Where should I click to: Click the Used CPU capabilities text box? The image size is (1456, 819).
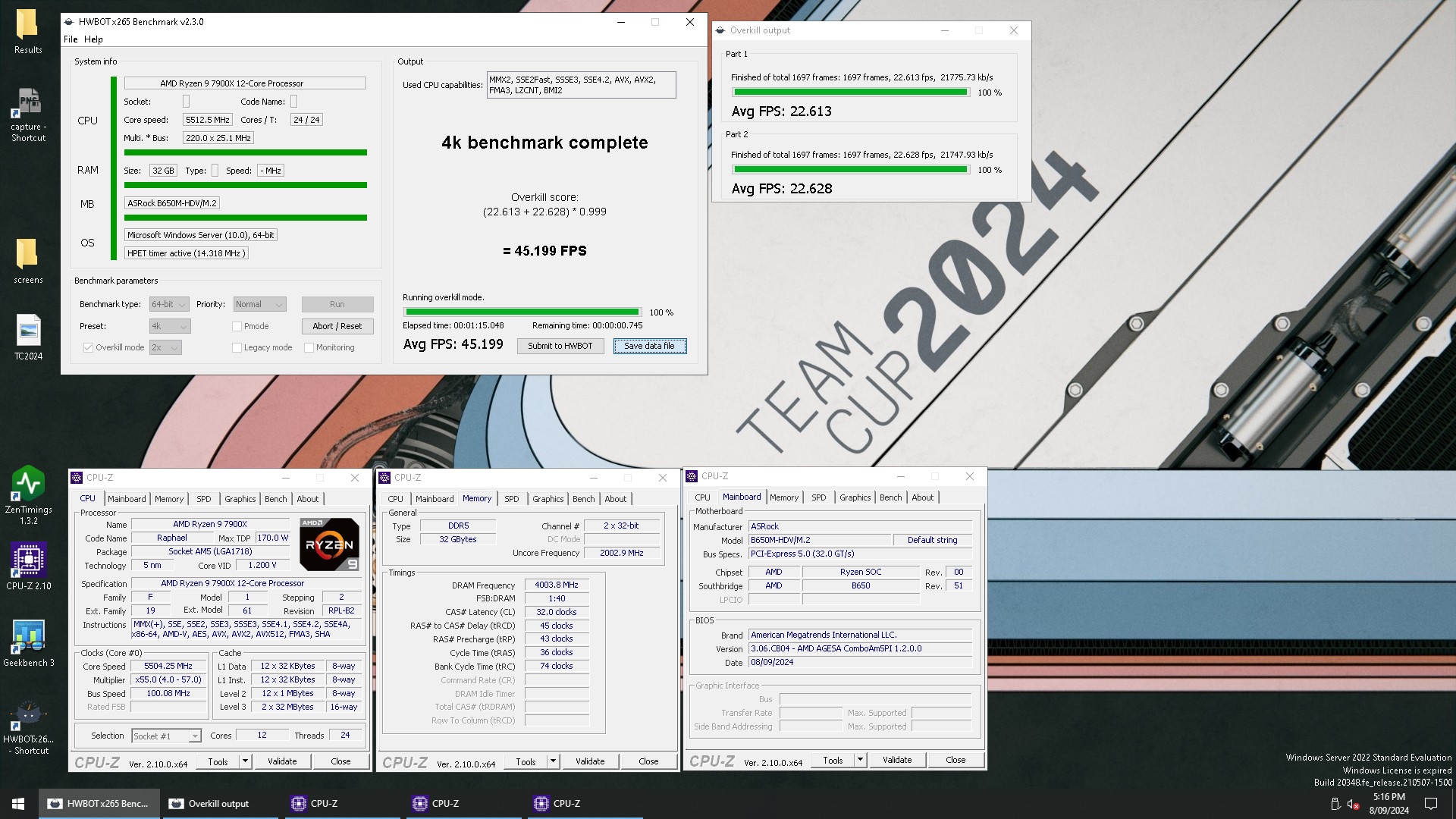click(581, 85)
